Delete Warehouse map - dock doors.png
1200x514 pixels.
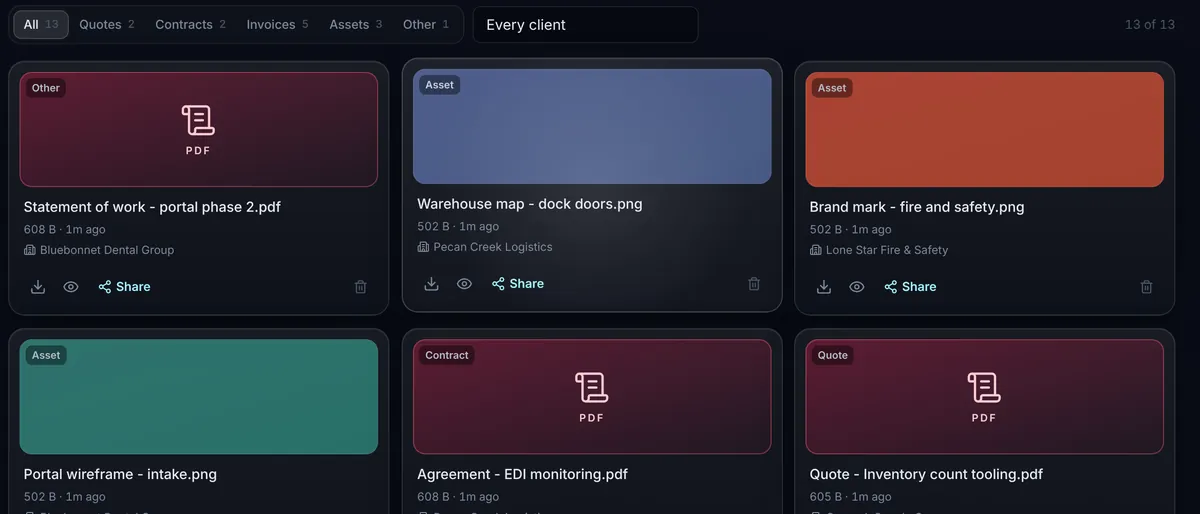(x=754, y=284)
